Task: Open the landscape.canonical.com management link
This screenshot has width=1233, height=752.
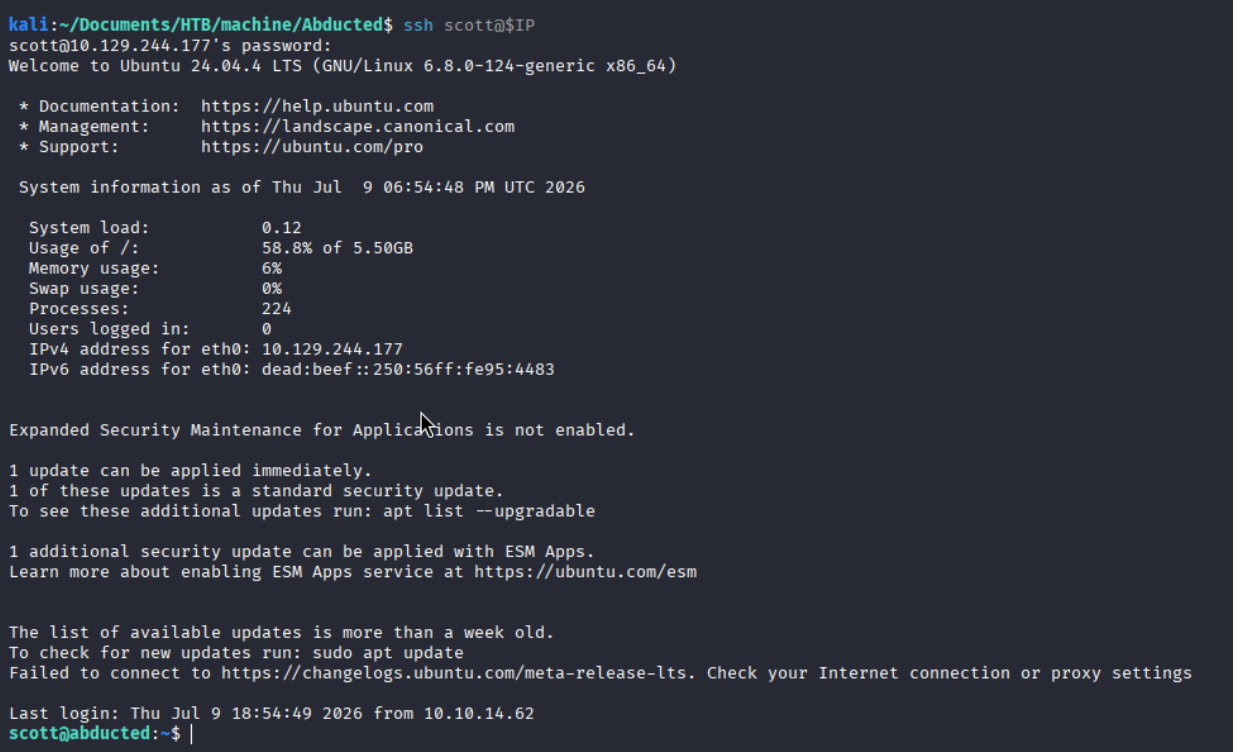Action: tap(358, 126)
